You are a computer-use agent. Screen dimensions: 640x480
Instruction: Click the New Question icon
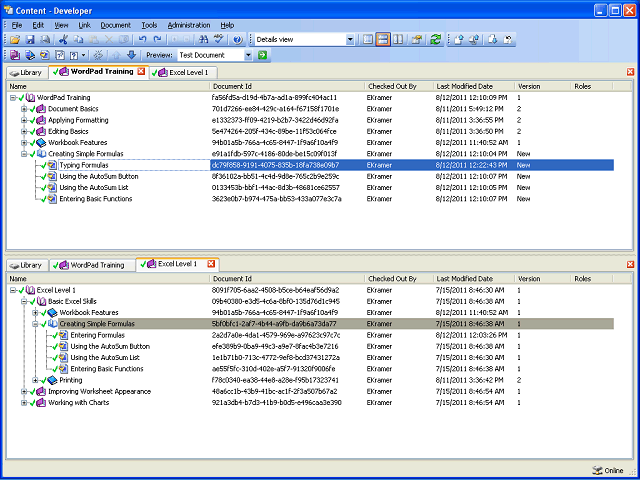click(74, 55)
